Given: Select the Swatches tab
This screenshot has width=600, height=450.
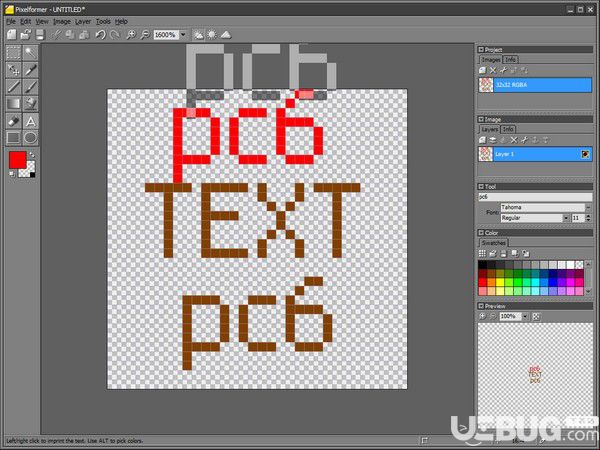Looking at the screenshot, I should pos(494,243).
